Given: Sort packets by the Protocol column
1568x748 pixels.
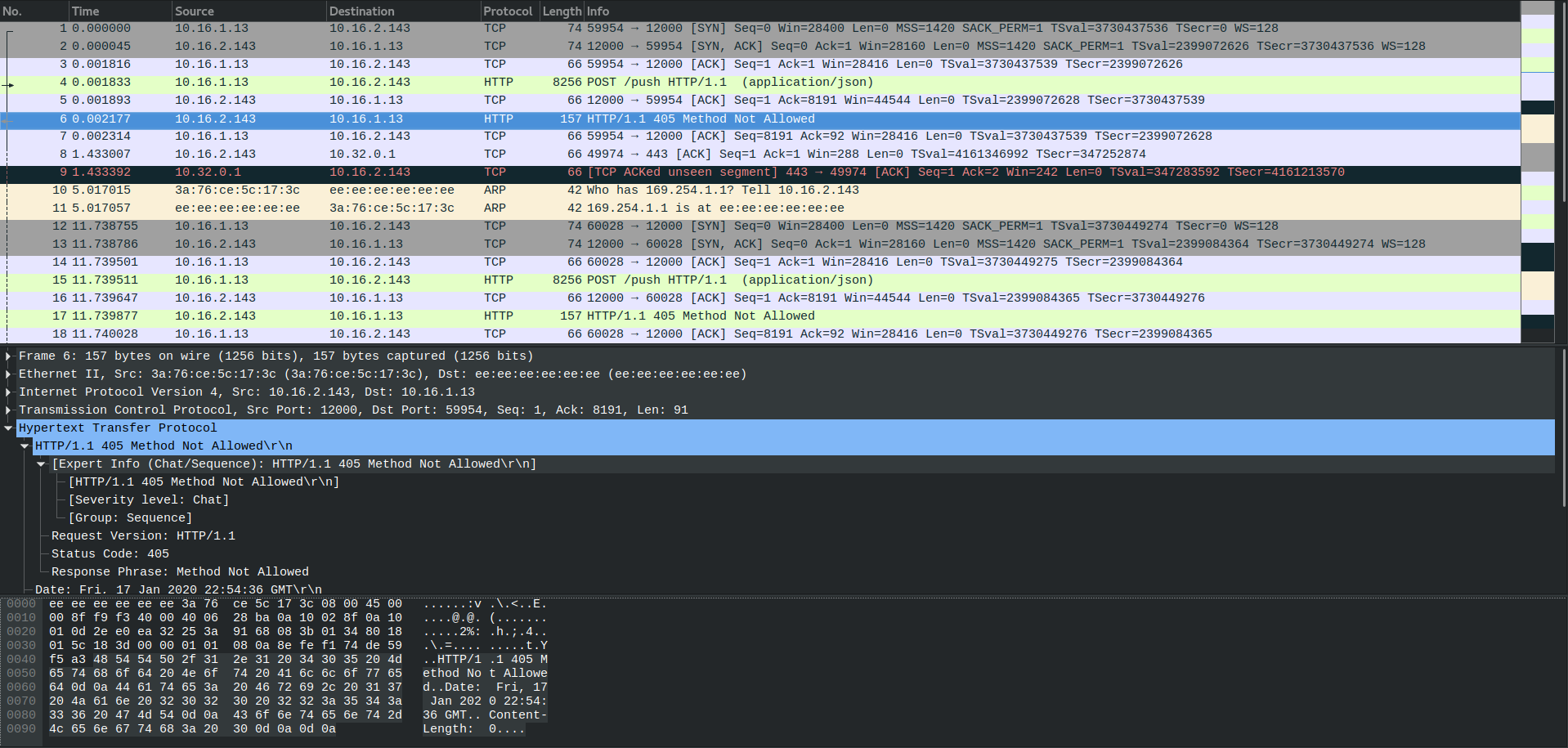Looking at the screenshot, I should (508, 11).
